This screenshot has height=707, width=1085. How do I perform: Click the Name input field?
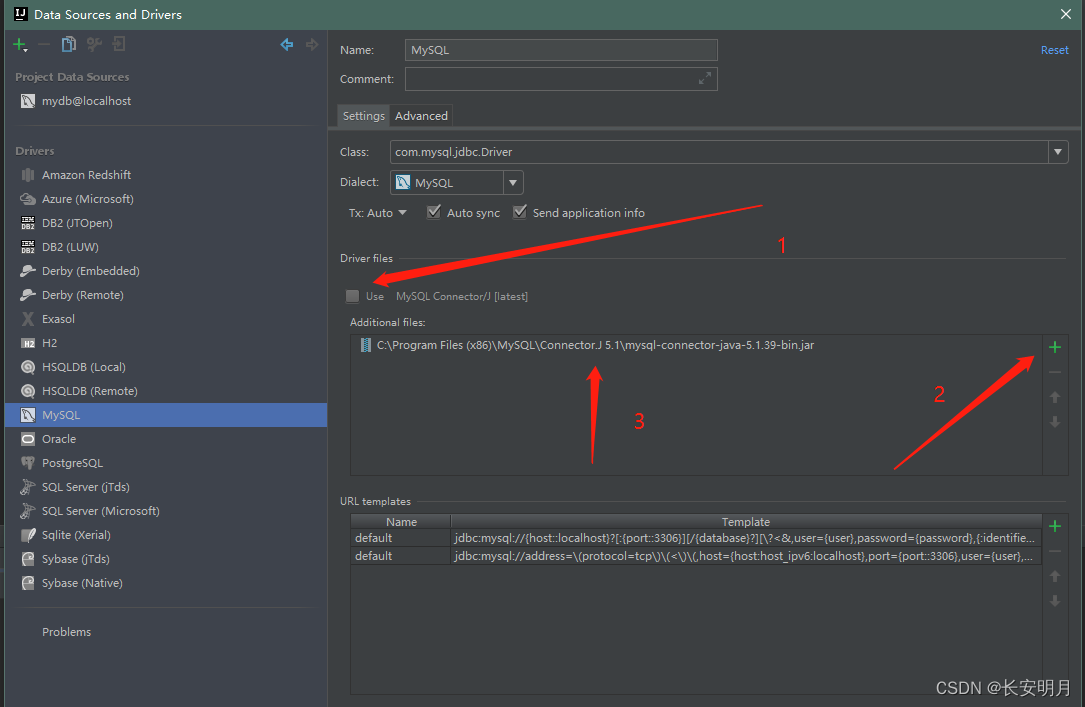561,50
